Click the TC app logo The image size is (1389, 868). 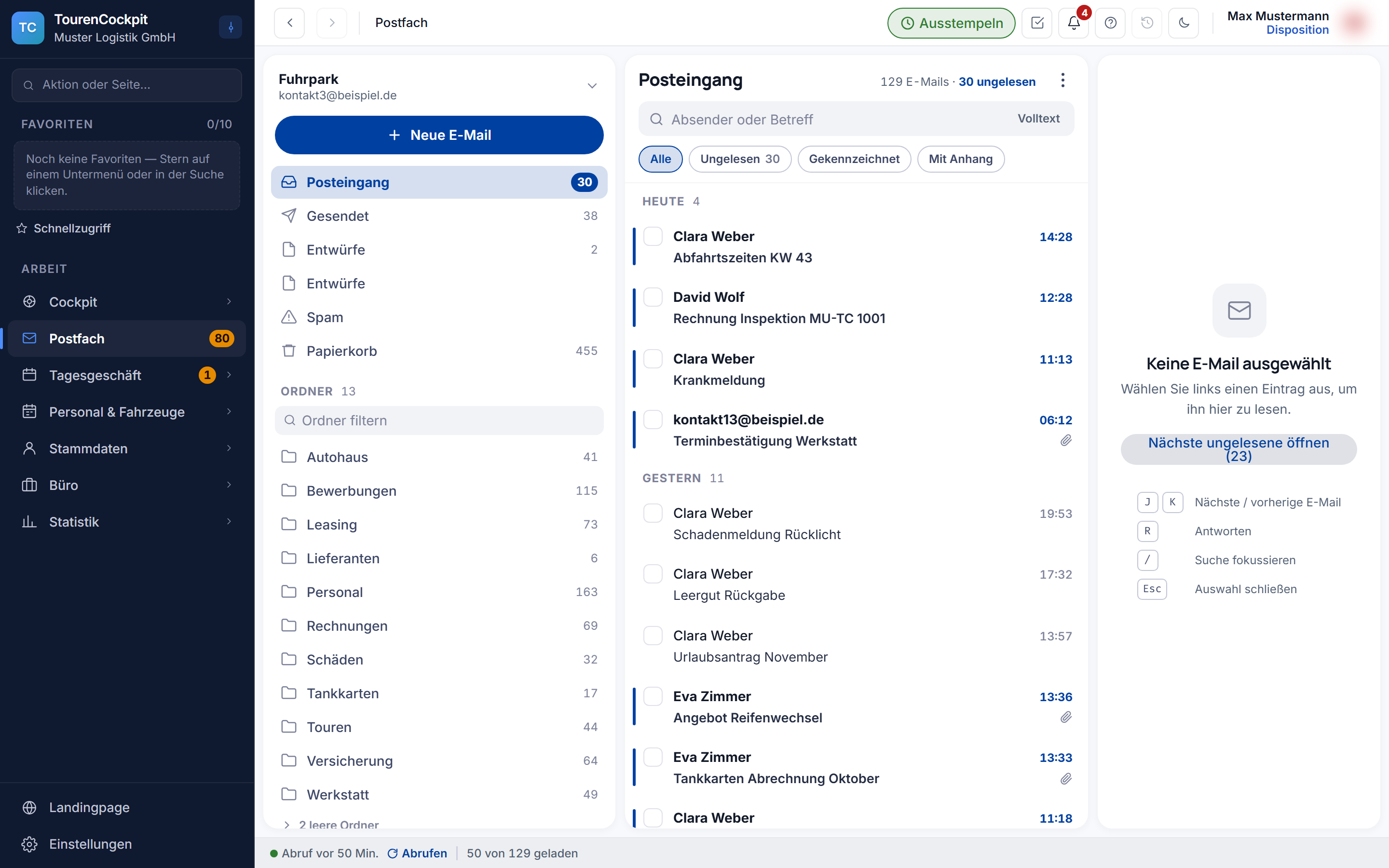pyautogui.click(x=27, y=27)
